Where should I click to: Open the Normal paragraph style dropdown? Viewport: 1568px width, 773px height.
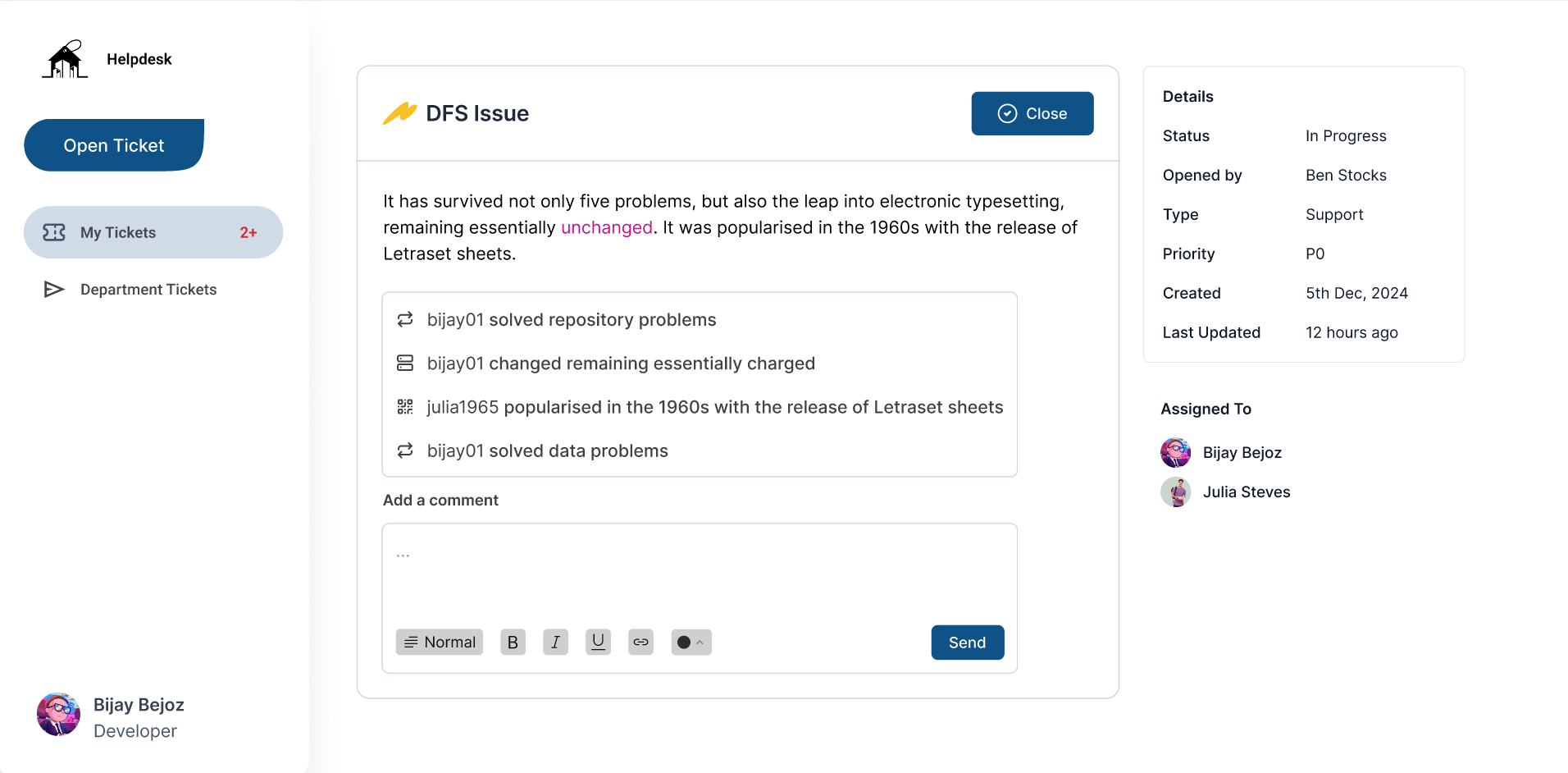(439, 642)
